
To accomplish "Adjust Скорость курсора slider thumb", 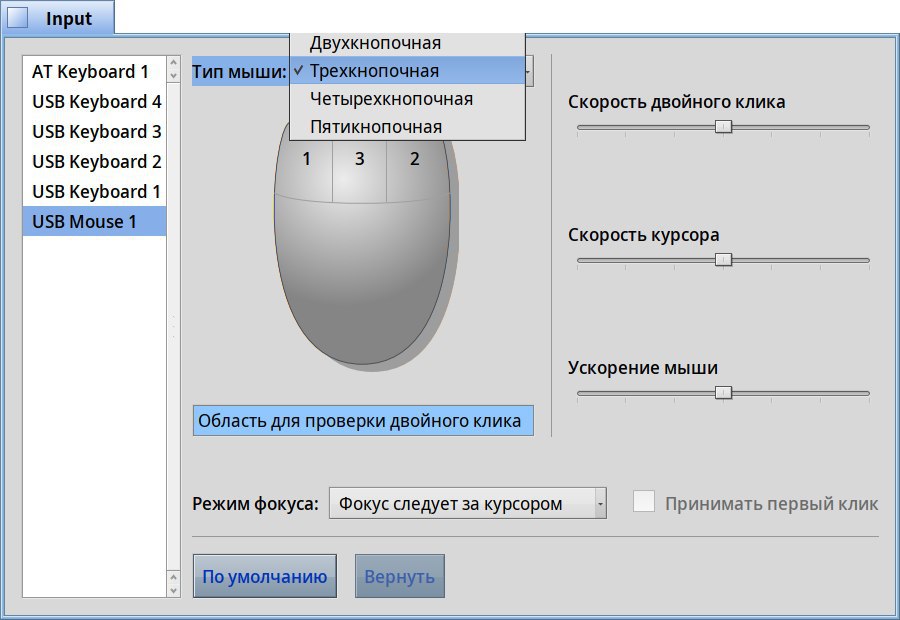I will coord(723,260).
